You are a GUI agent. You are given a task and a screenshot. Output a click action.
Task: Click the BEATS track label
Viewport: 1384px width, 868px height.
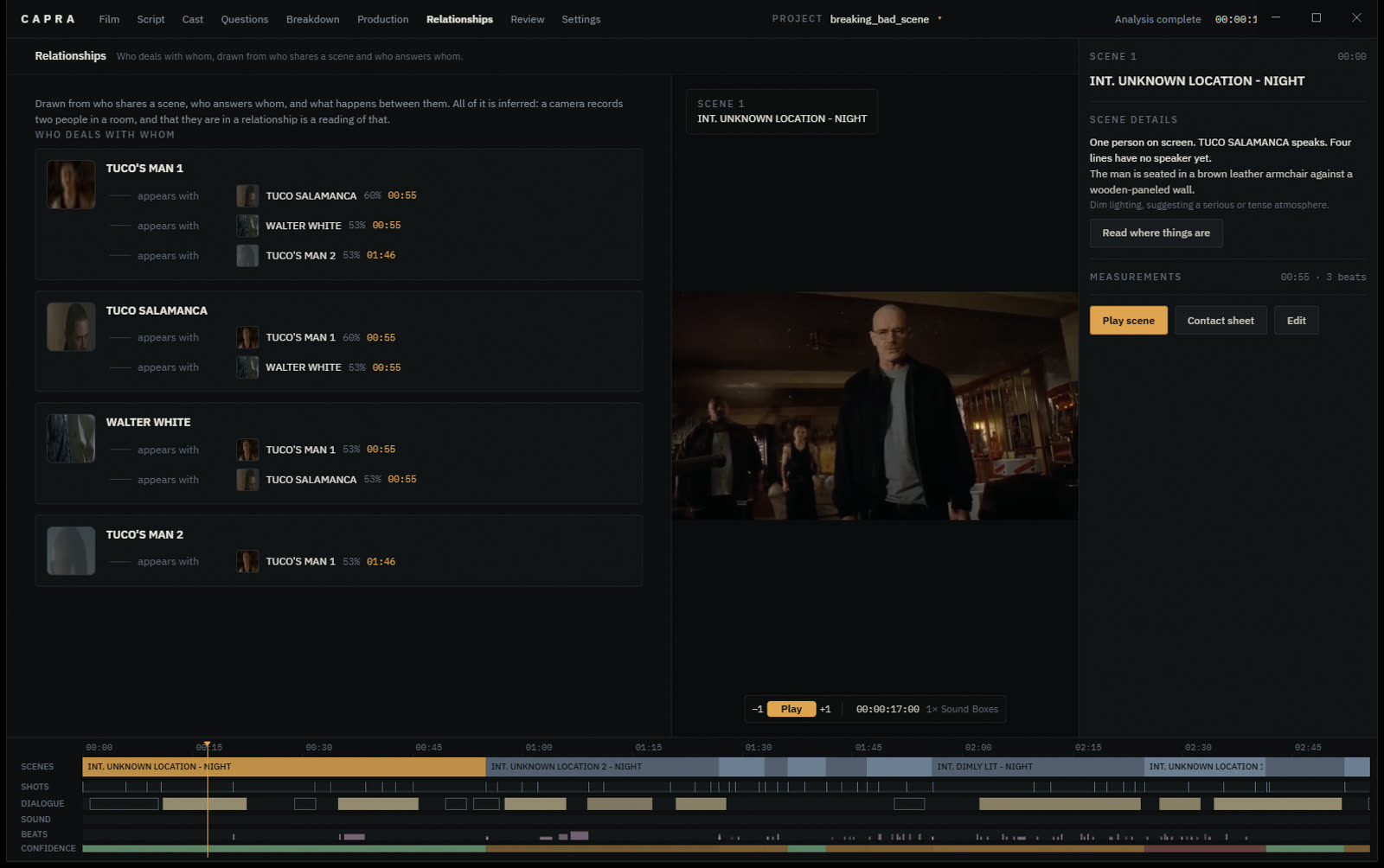[x=34, y=834]
